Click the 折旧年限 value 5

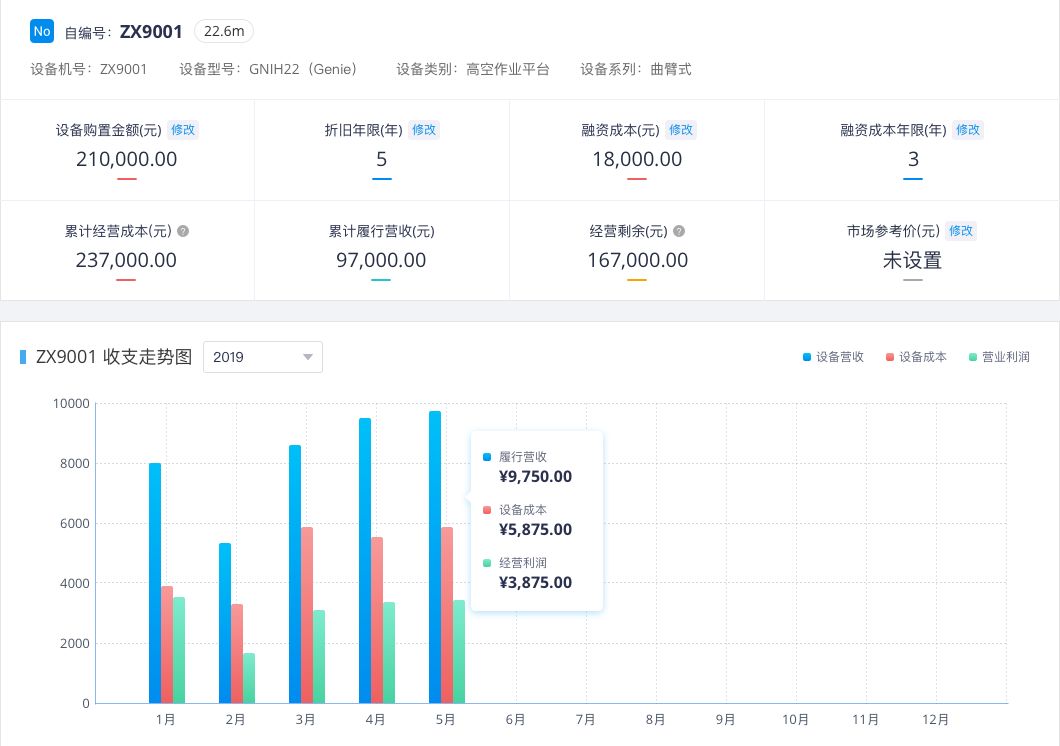coord(381,159)
